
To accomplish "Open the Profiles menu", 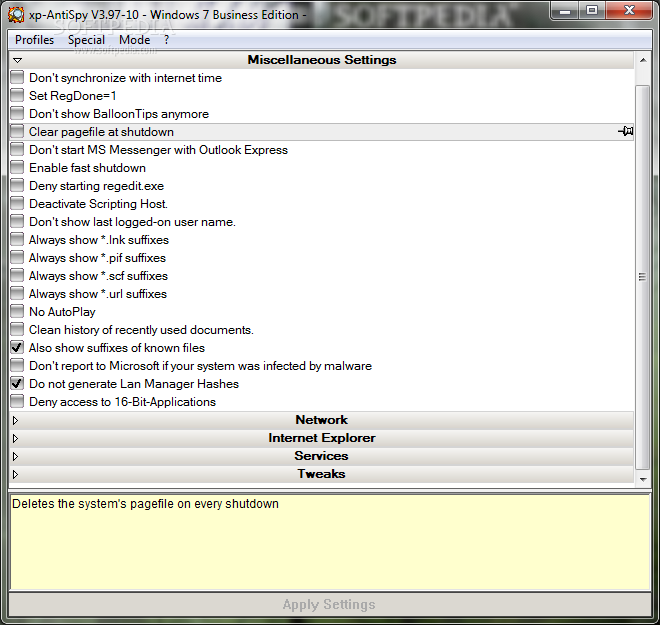I will click(35, 40).
